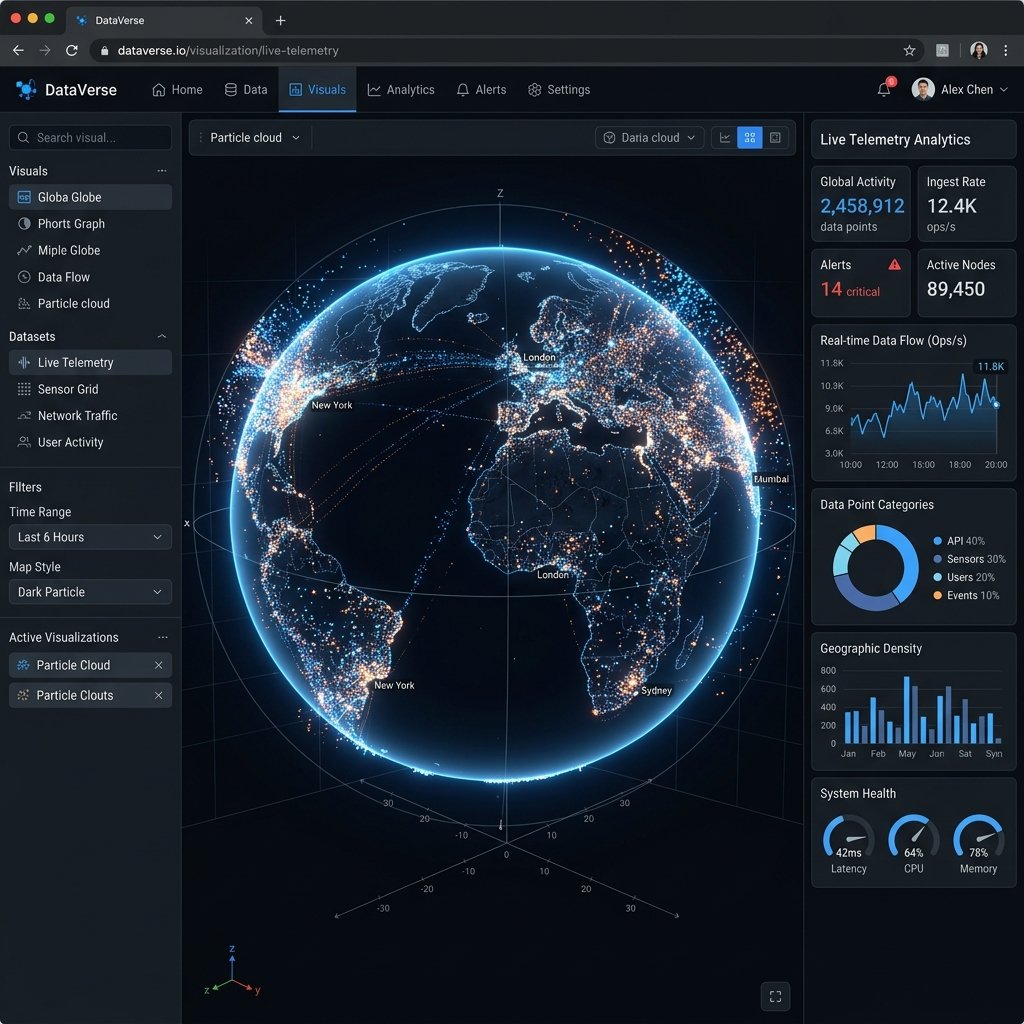Switch to grid view mode
Viewport: 1024px width, 1024px height.
[x=750, y=138]
